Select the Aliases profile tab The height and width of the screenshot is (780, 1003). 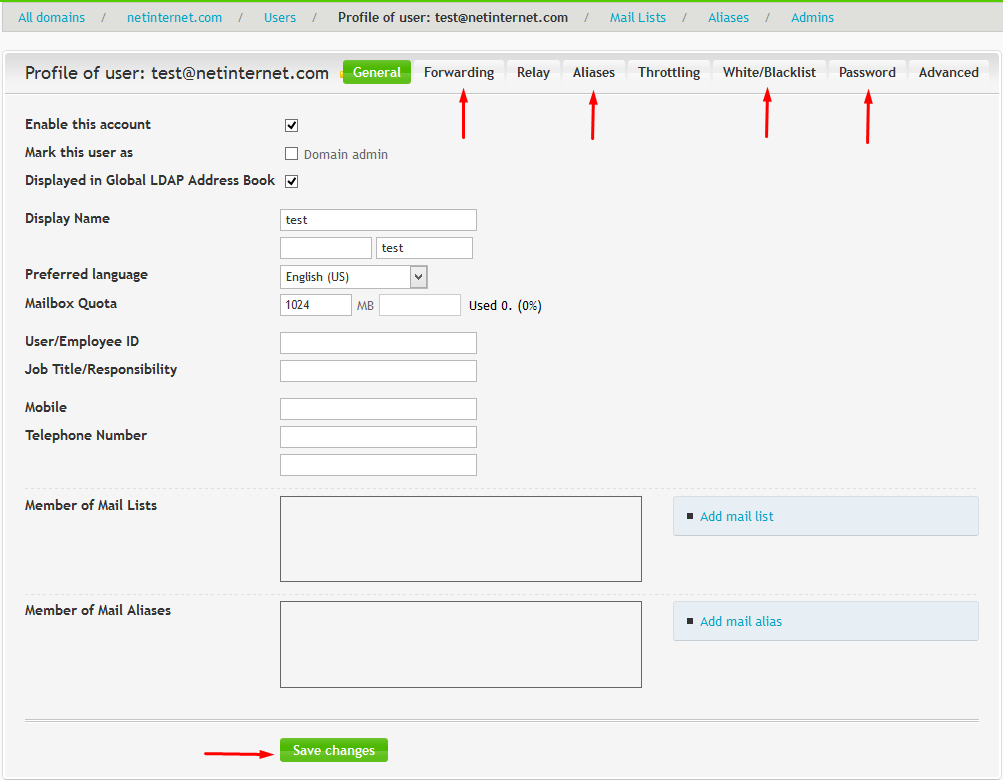point(594,72)
